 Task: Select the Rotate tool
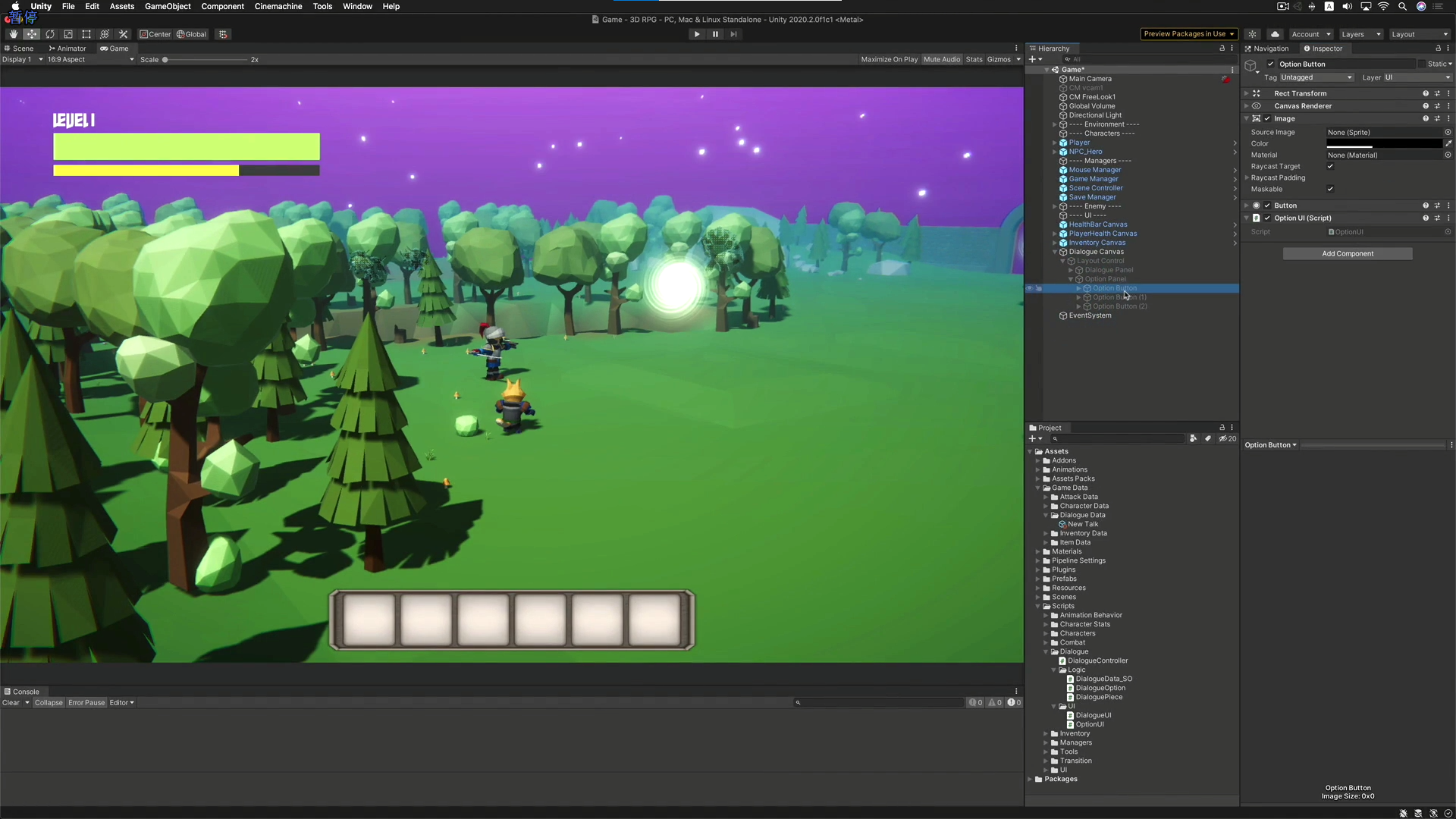coord(50,34)
